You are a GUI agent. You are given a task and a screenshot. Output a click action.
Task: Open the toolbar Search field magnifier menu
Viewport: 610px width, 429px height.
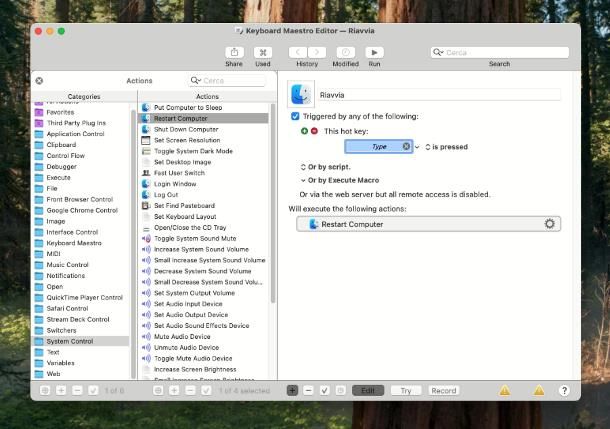click(438, 52)
